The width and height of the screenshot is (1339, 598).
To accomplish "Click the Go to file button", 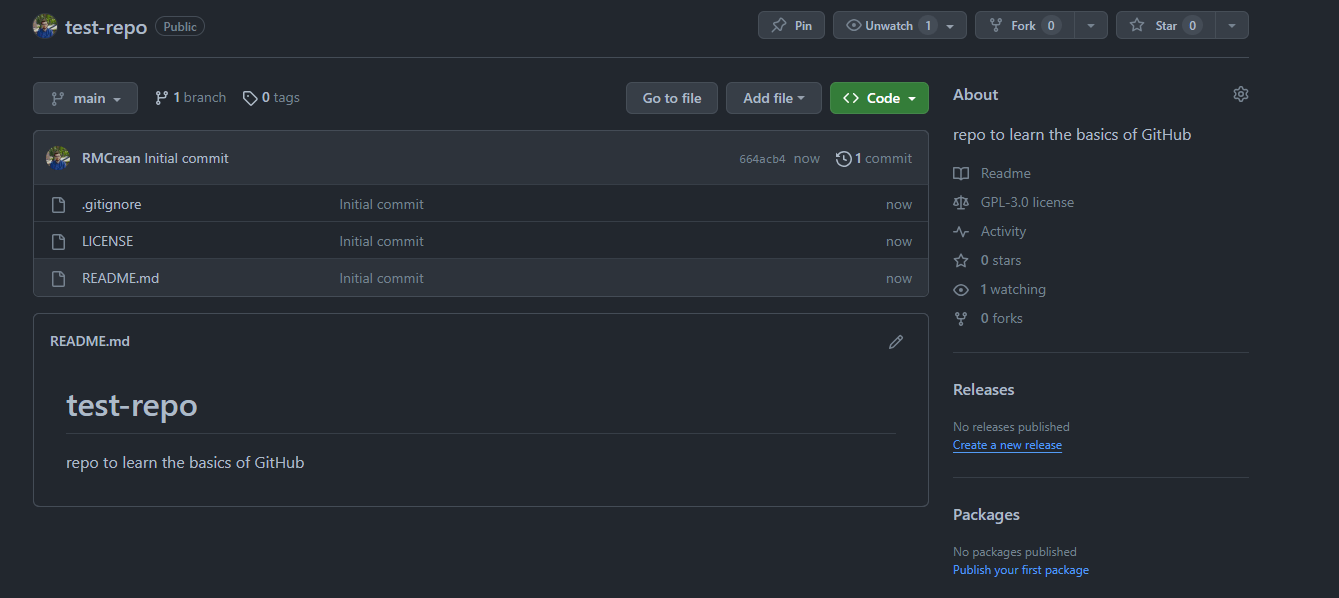I will tap(672, 98).
